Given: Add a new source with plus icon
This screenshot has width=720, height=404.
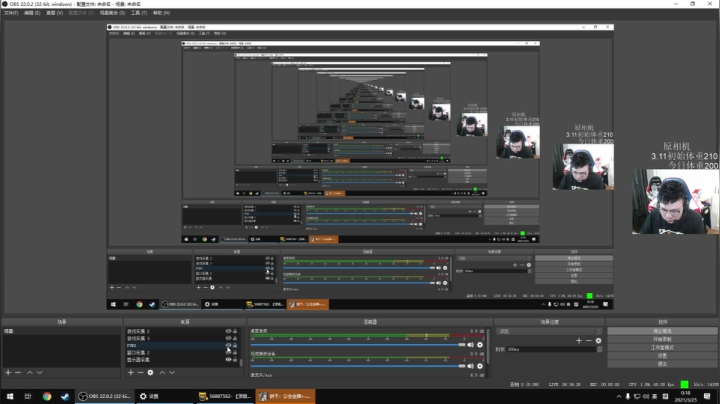Looking at the screenshot, I should tap(131, 372).
